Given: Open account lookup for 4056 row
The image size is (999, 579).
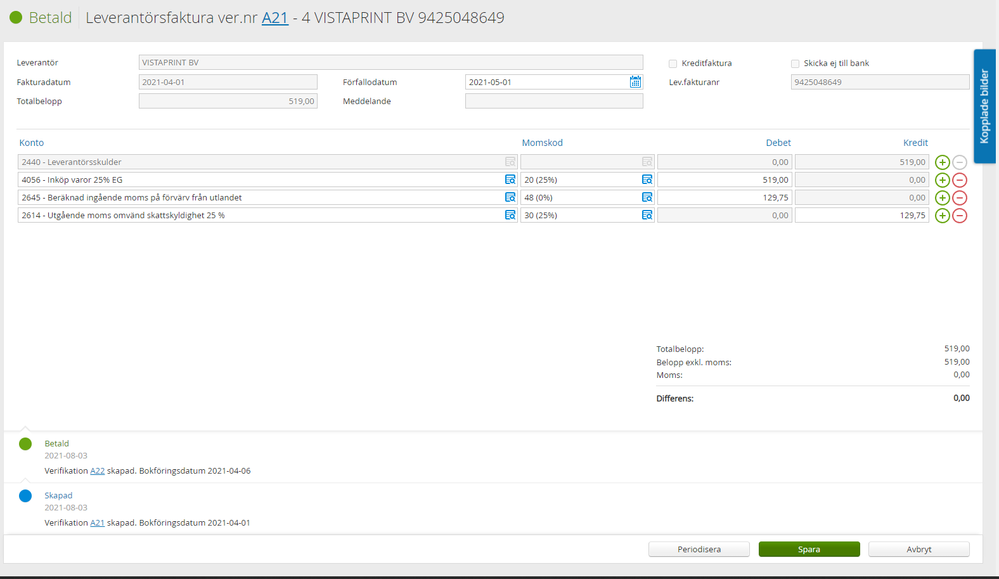Looking at the screenshot, I should (509, 180).
